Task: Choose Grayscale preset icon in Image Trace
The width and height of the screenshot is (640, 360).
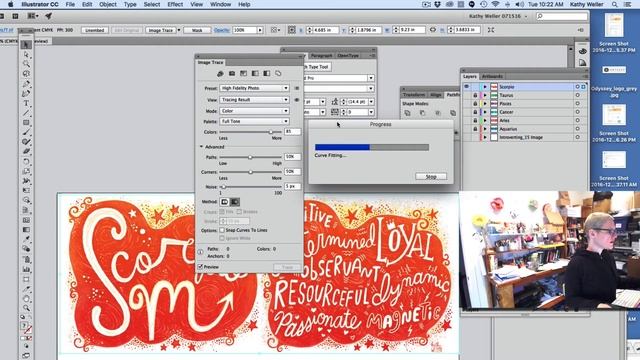Action: [x=255, y=73]
